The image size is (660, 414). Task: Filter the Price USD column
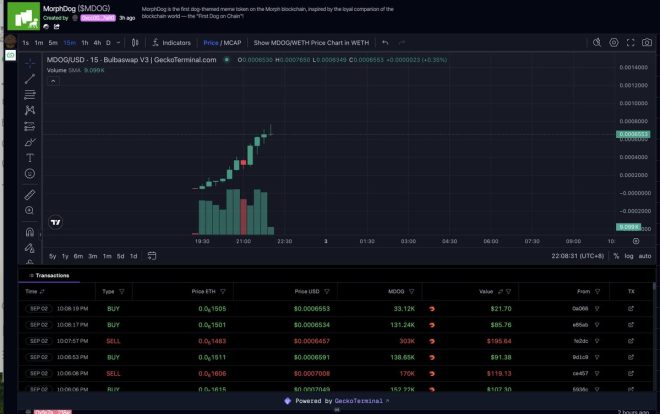327,291
